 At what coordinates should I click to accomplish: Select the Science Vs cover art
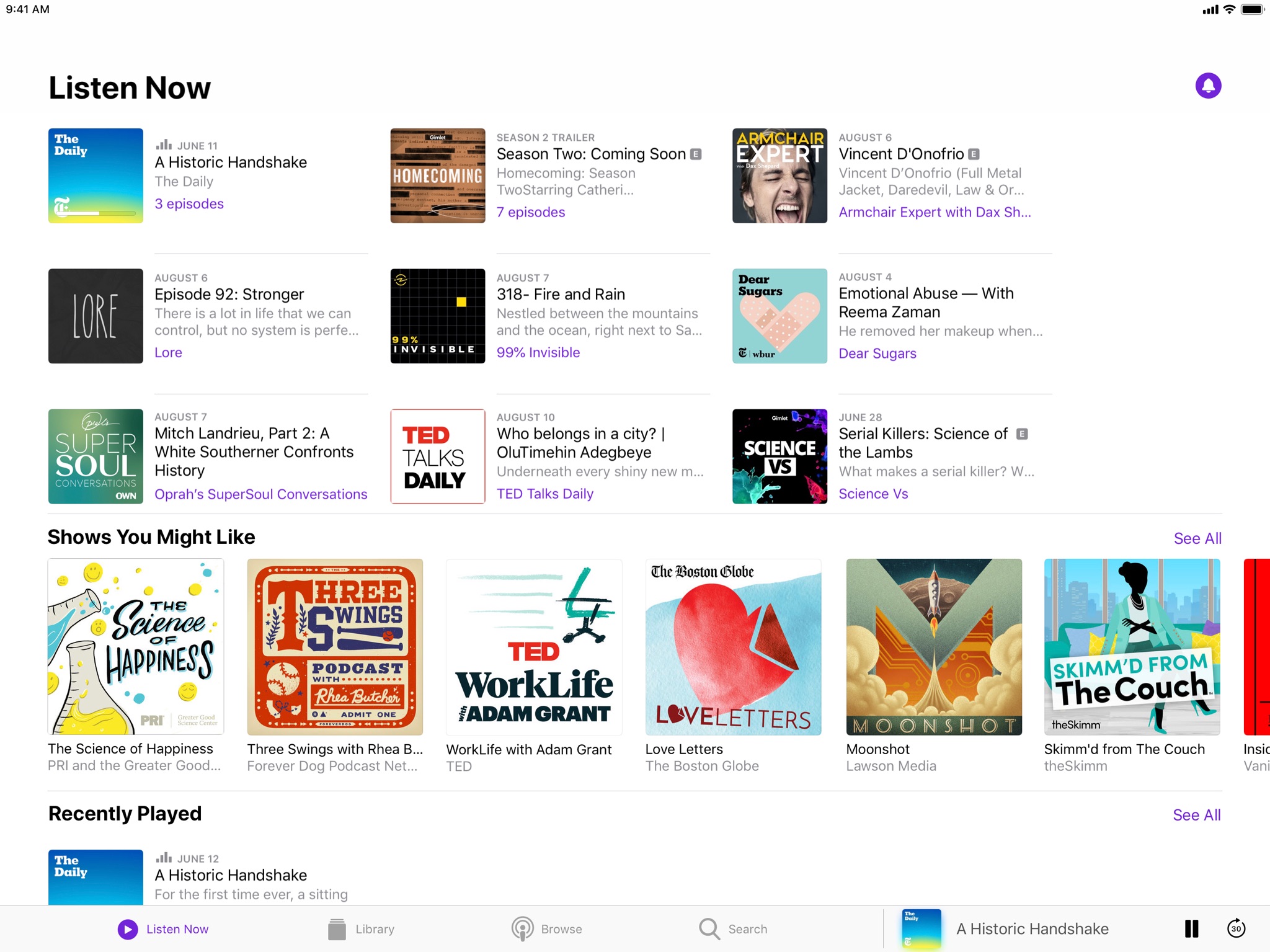(779, 456)
